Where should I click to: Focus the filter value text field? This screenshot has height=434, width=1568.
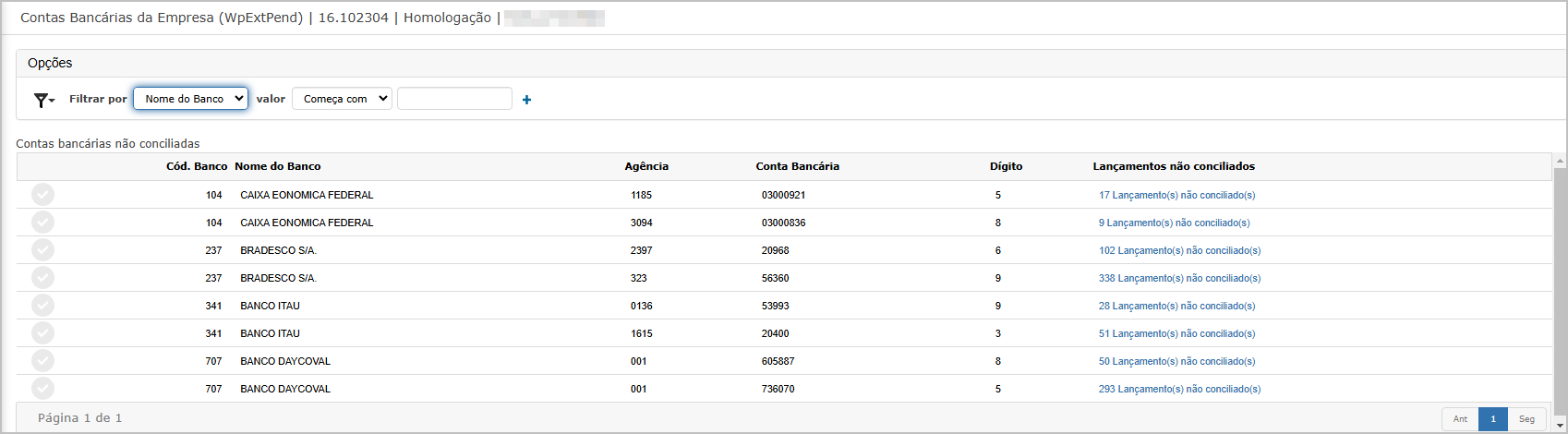[454, 98]
